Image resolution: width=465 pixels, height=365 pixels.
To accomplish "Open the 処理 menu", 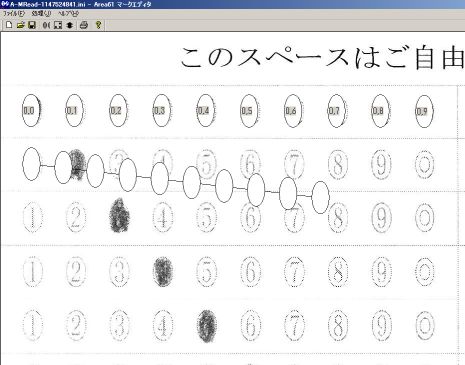I will pos(41,14).
